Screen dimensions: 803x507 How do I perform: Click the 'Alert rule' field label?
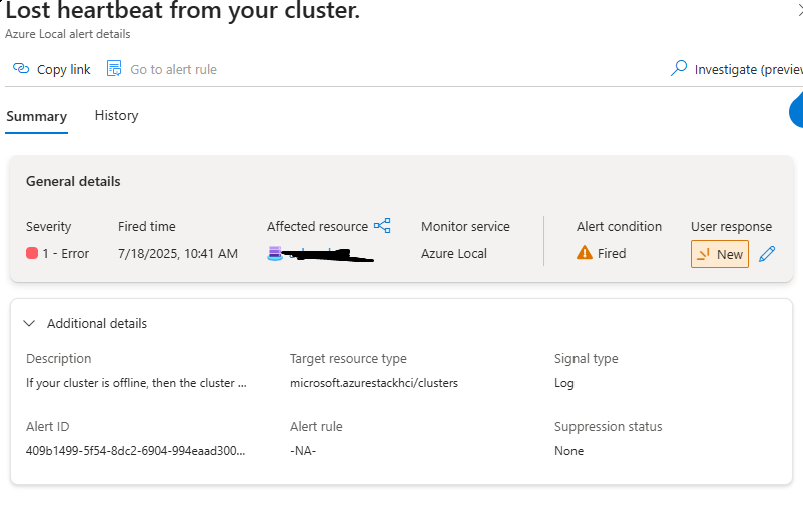click(316, 427)
